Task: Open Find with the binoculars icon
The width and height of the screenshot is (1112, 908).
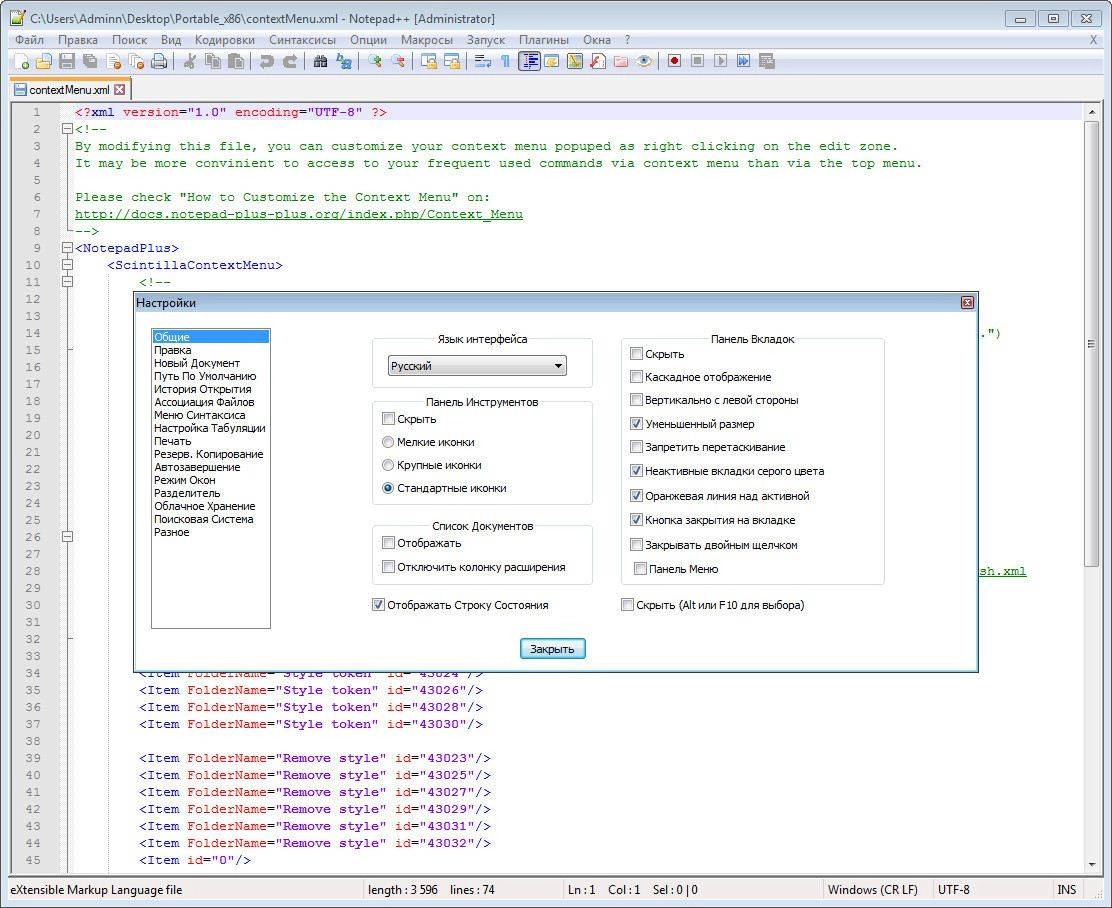Action: pos(321,62)
